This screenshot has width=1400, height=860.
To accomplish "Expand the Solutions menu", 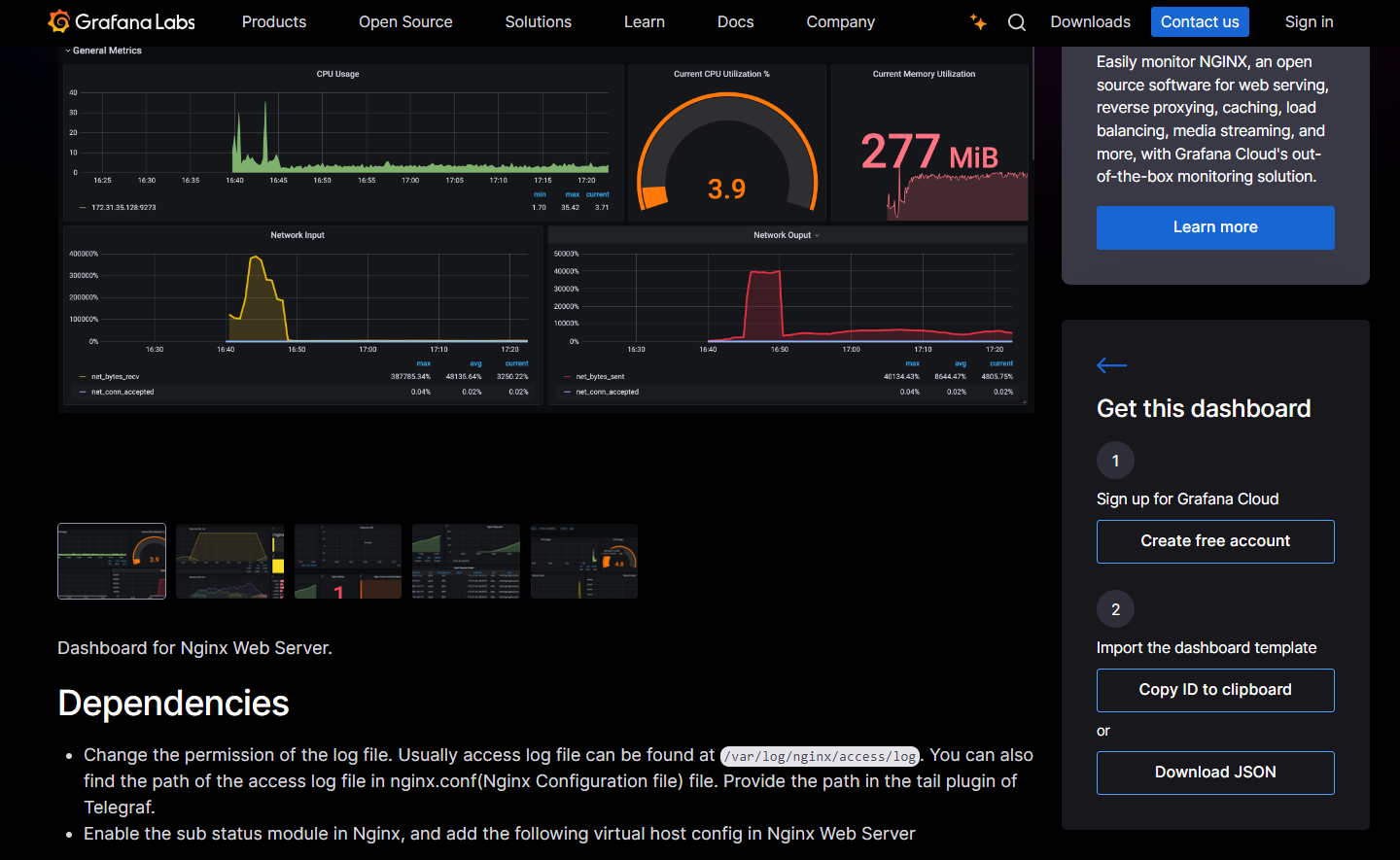I will tap(538, 21).
